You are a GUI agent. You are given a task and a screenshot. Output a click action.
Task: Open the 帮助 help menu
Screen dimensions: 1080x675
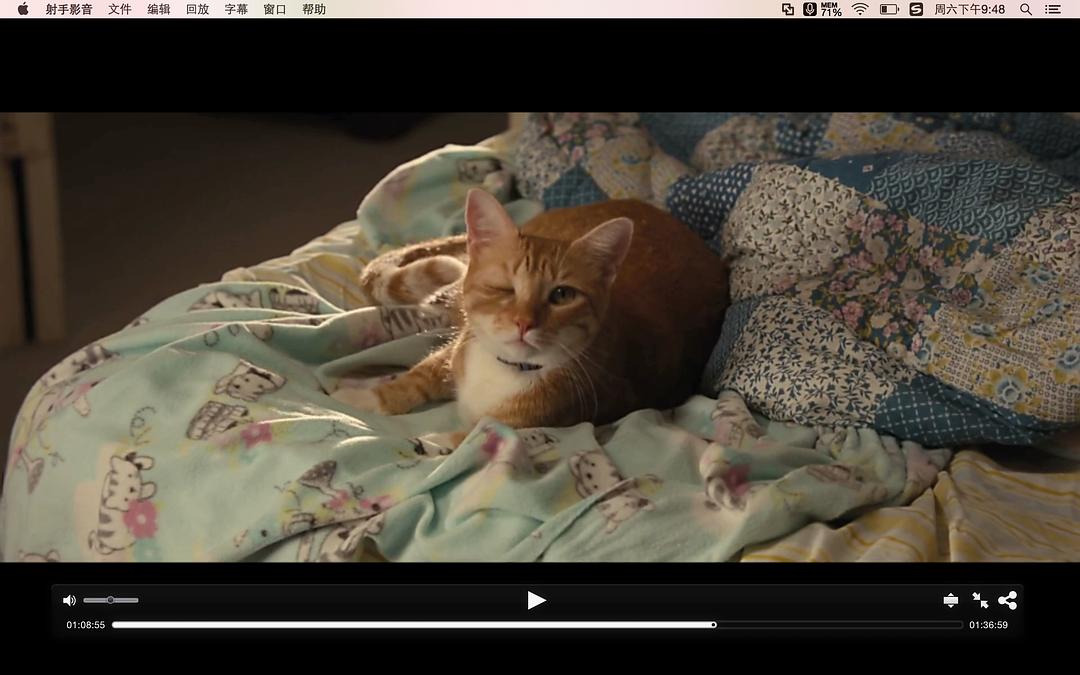(314, 9)
